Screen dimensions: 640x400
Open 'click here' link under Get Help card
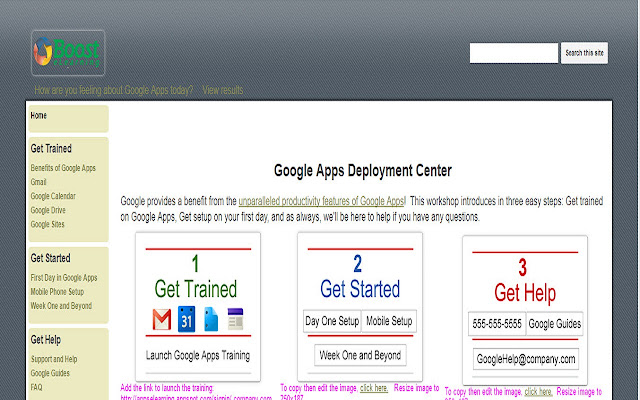538,392
